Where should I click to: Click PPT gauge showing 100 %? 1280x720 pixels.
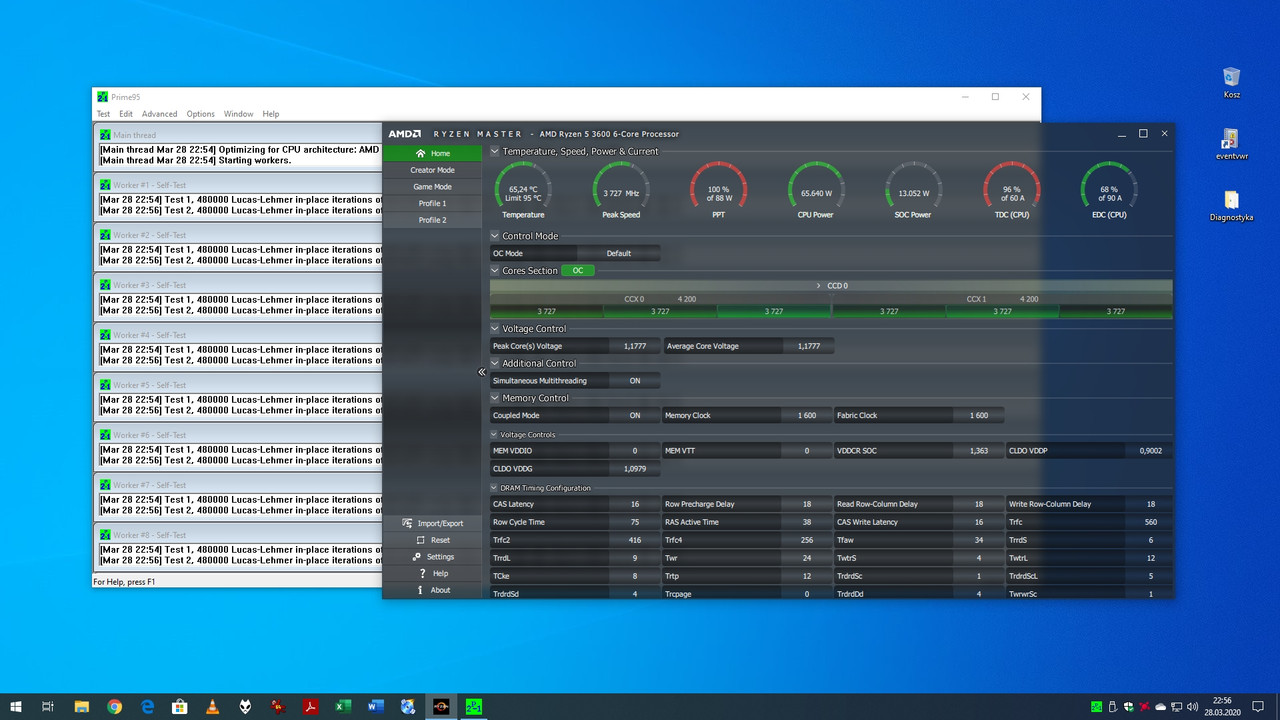[719, 190]
